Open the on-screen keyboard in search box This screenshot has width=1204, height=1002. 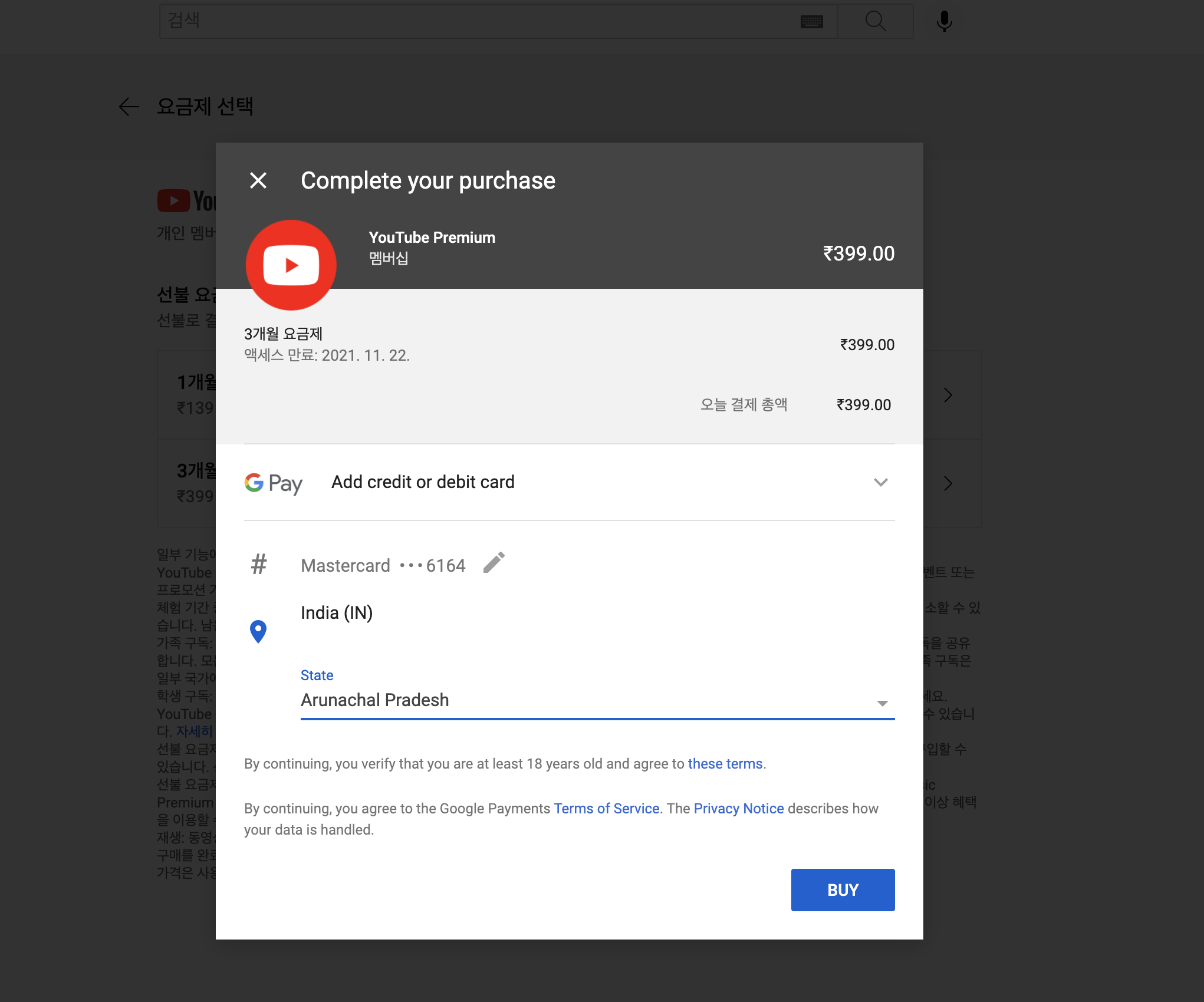click(x=812, y=22)
